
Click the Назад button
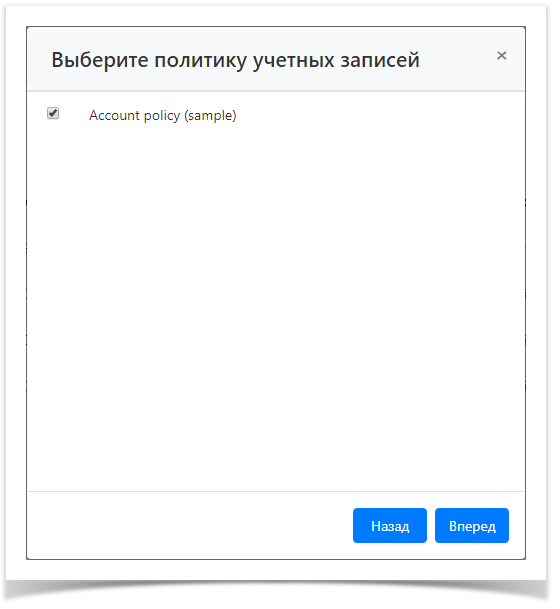(390, 525)
